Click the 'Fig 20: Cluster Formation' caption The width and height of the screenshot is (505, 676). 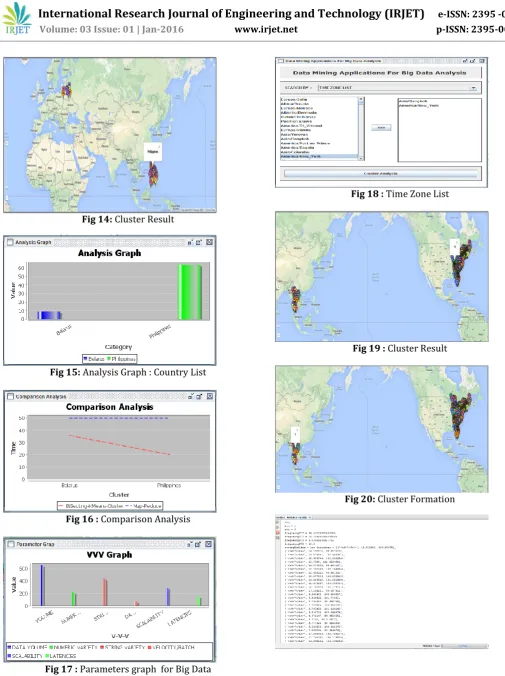[400, 499]
